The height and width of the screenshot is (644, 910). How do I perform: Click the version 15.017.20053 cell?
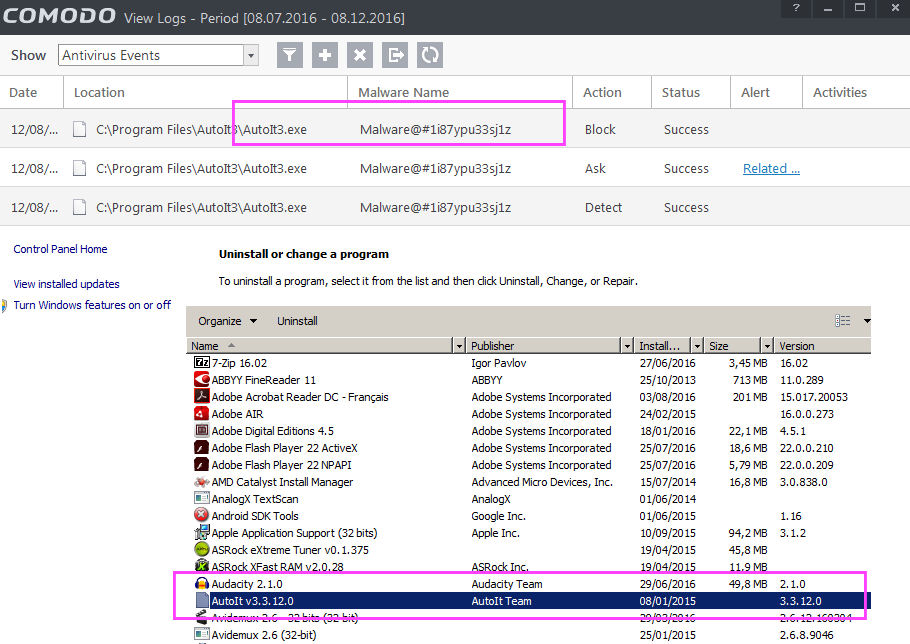pos(814,397)
